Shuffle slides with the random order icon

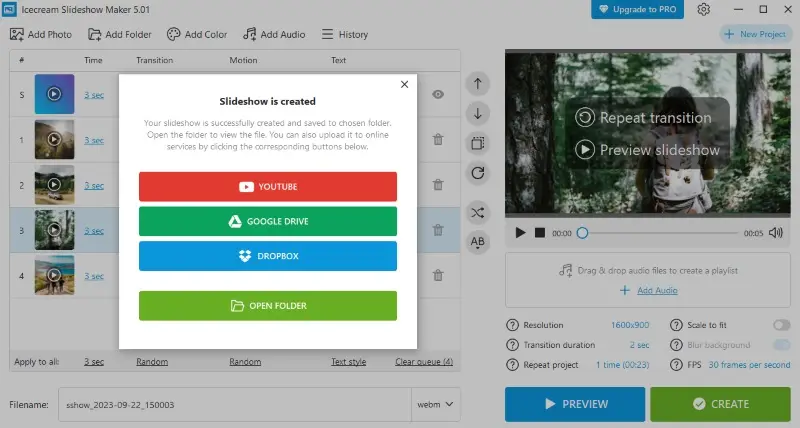(x=478, y=212)
